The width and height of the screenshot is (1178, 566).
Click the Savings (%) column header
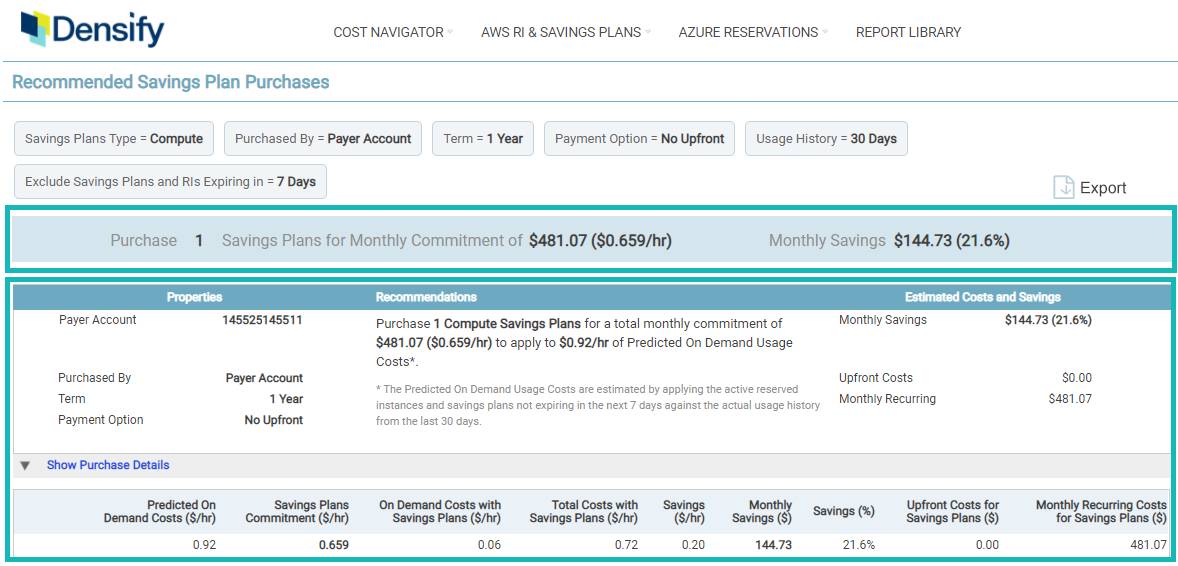click(x=843, y=511)
